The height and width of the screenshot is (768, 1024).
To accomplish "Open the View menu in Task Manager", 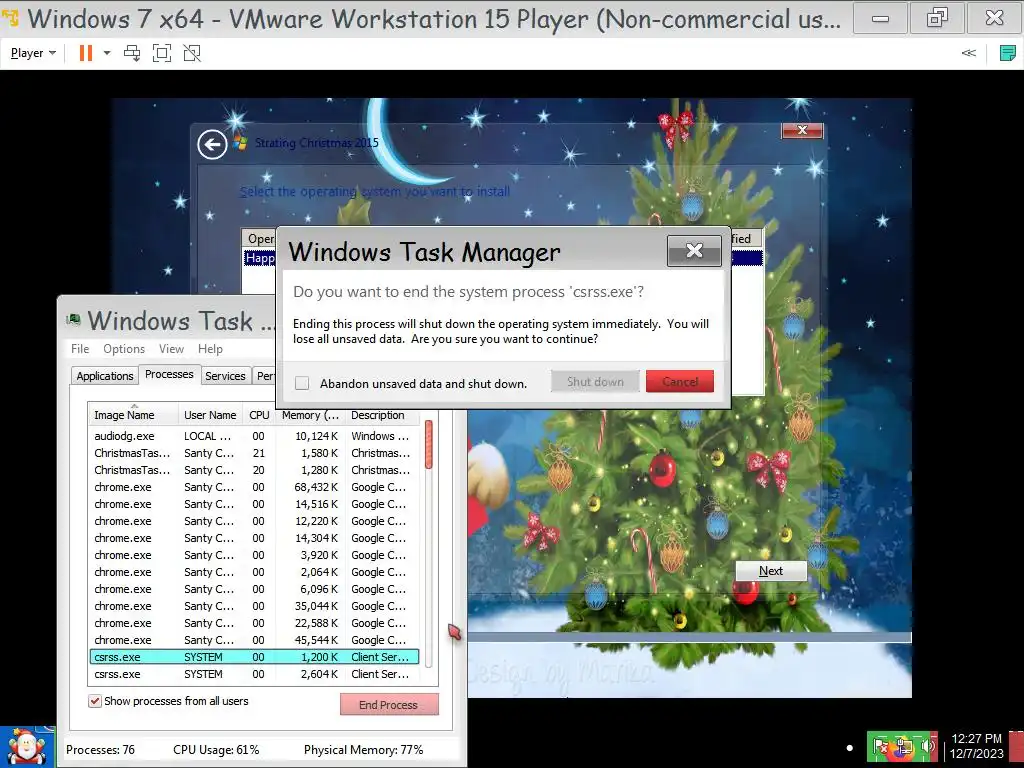I will click(x=171, y=349).
